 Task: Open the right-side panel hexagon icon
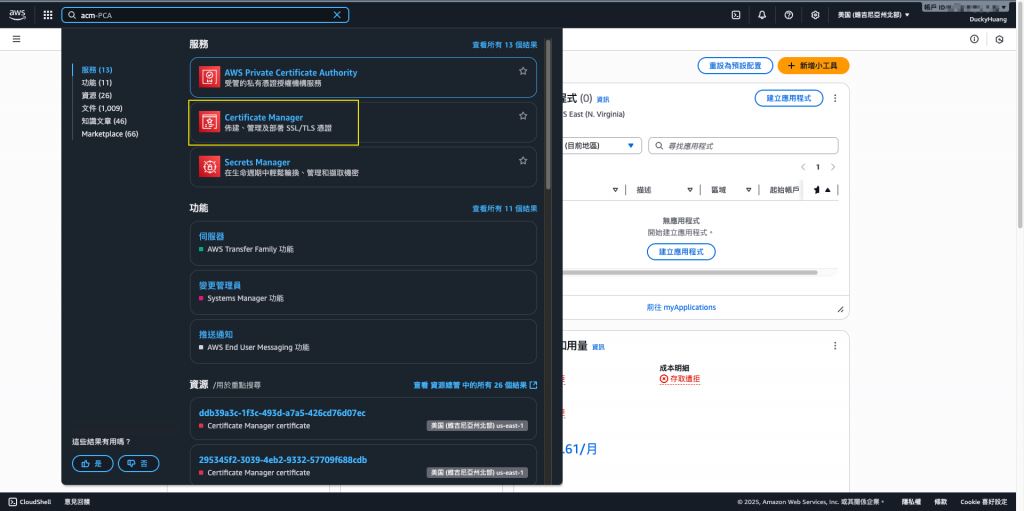coord(999,39)
